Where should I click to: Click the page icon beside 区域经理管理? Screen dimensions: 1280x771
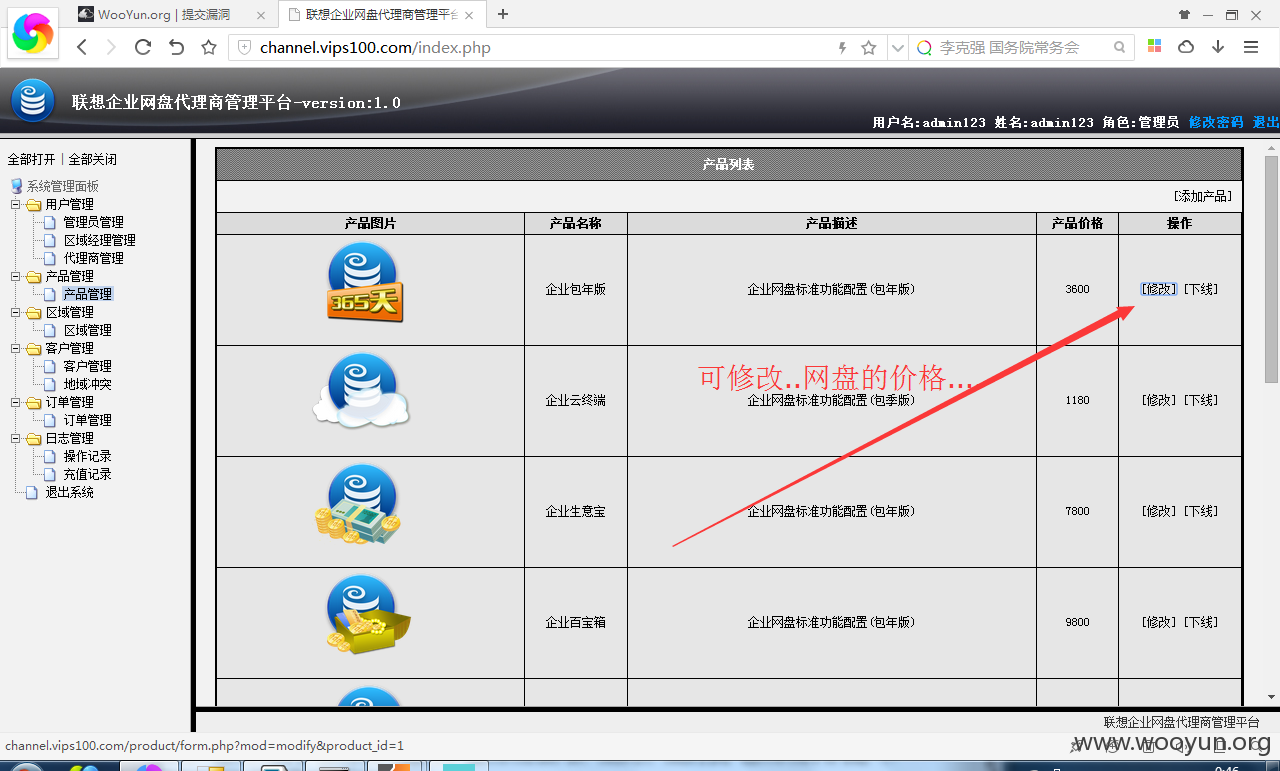pyautogui.click(x=50, y=240)
